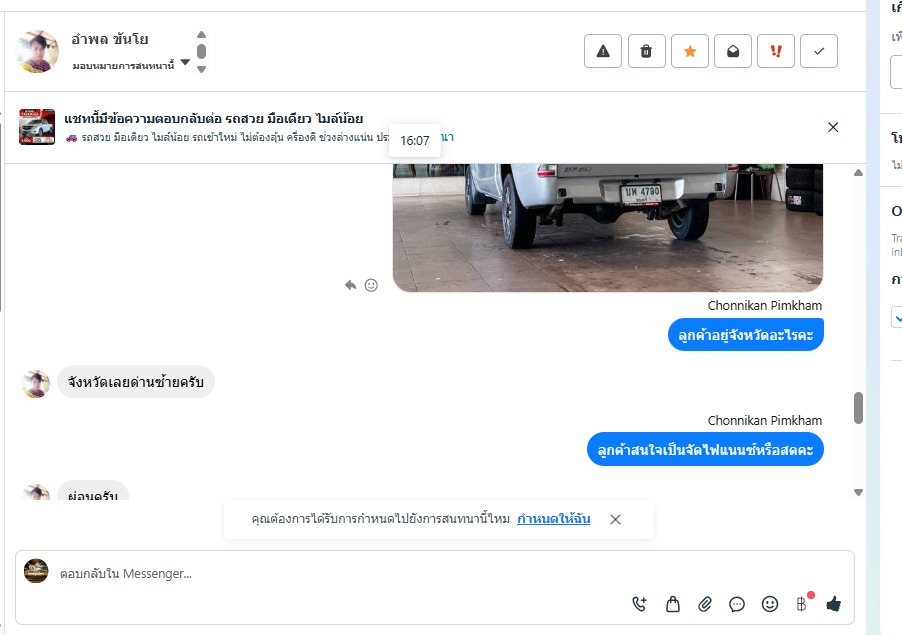Mark conversation as spam with warning icon
Viewport: 902px width, 635px height.
click(x=602, y=51)
